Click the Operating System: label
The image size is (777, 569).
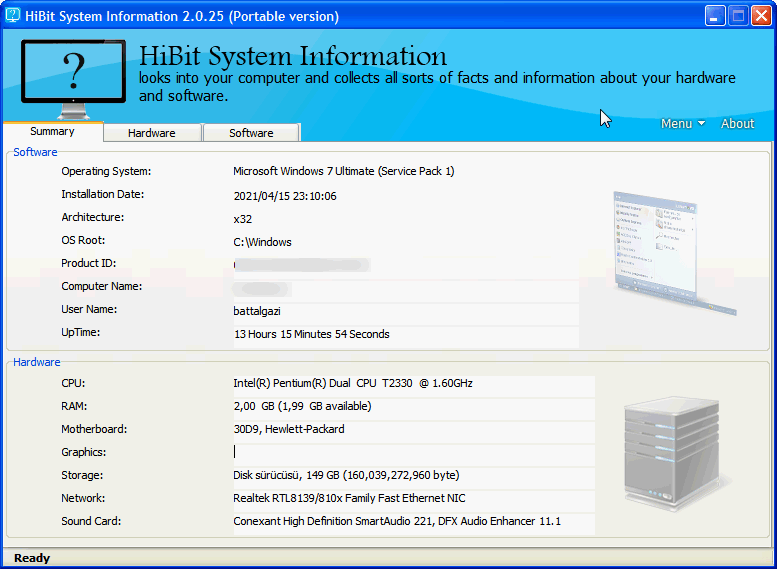[106, 171]
